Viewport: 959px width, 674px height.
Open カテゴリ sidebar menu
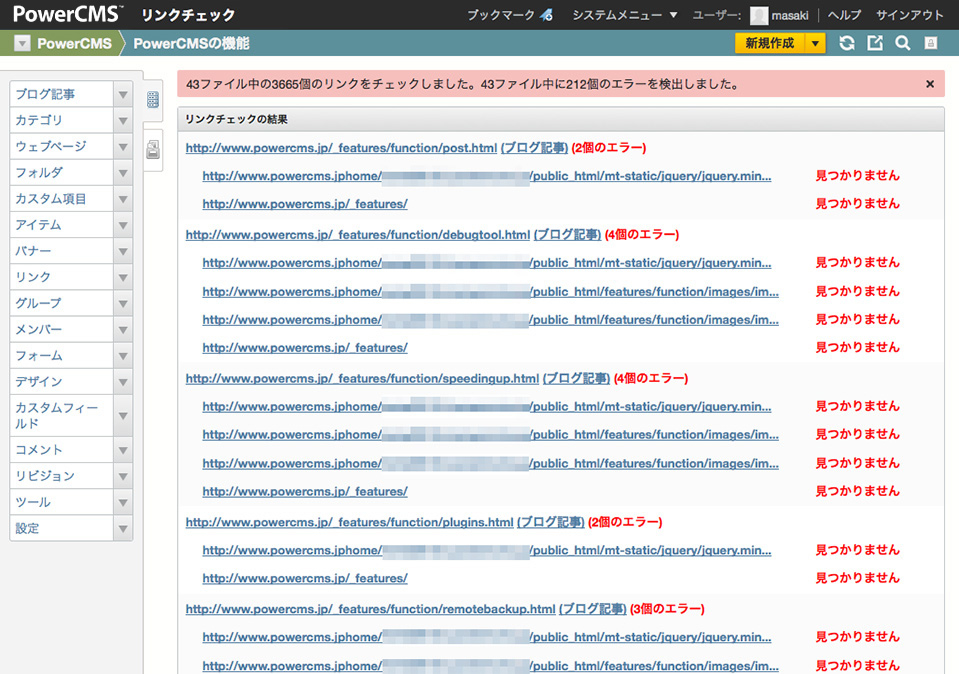pyautogui.click(x=62, y=120)
